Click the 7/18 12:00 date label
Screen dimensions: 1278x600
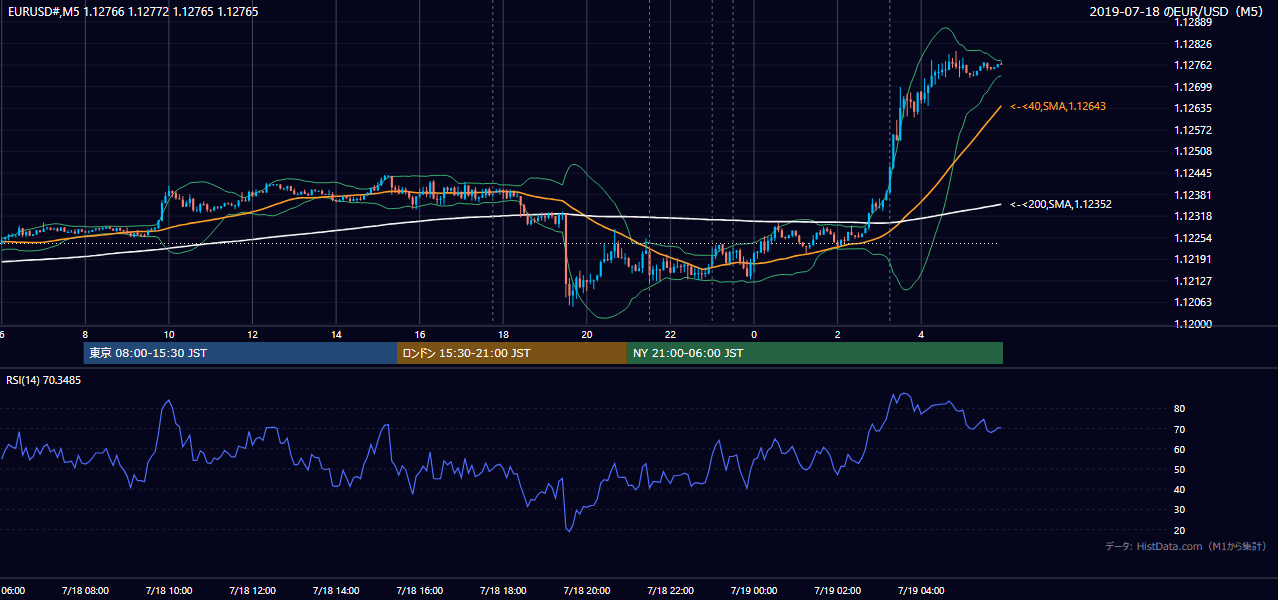pyautogui.click(x=252, y=591)
